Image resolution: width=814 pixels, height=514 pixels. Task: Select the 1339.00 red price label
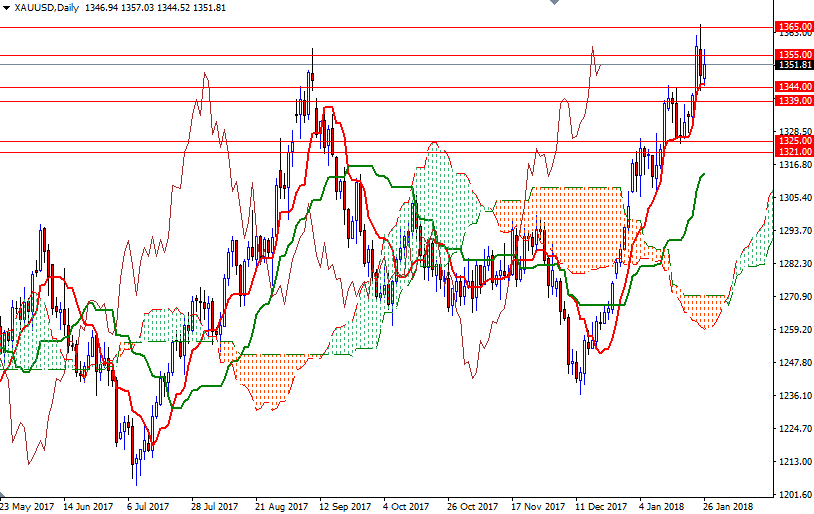tap(793, 101)
